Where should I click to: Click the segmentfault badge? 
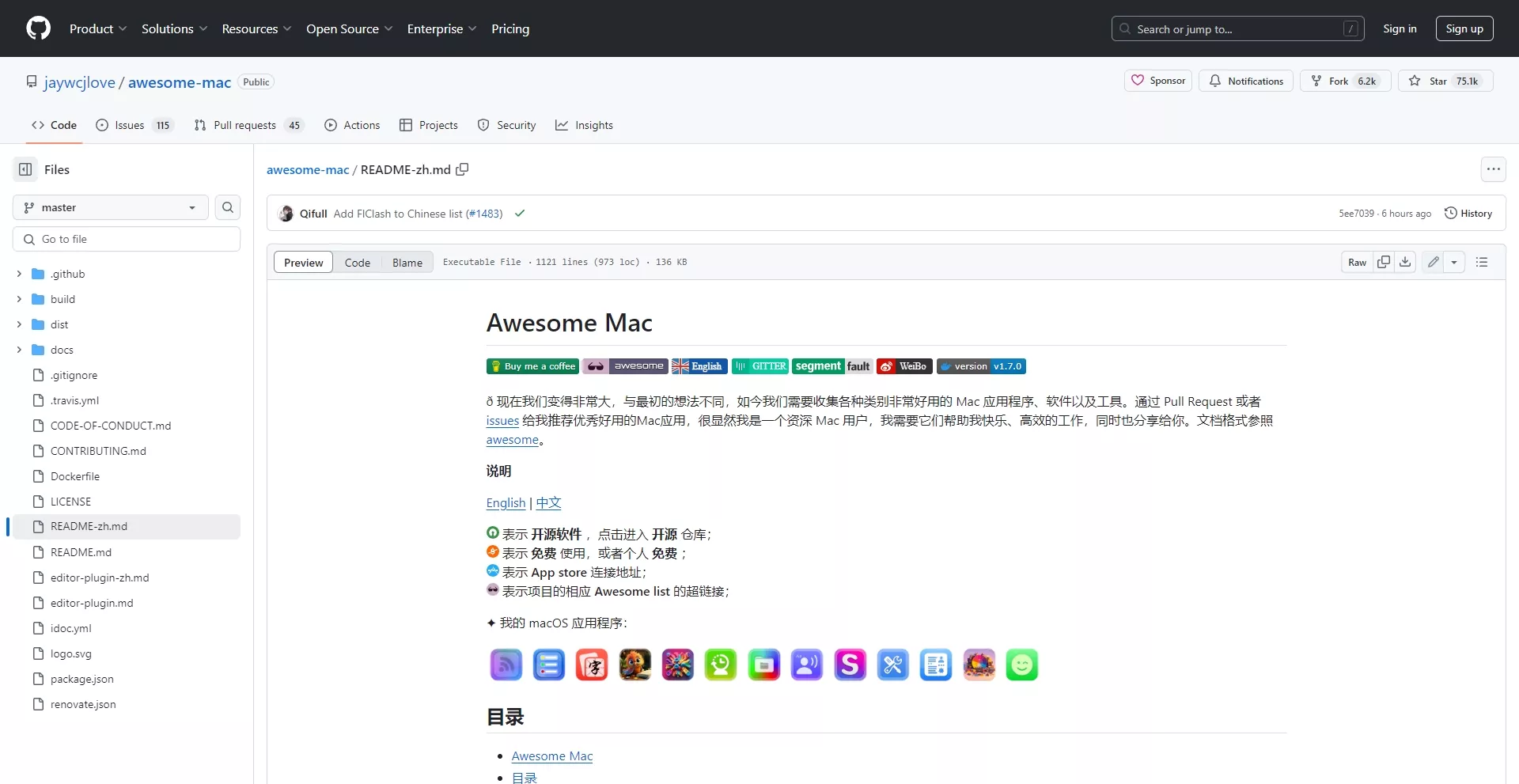(832, 366)
